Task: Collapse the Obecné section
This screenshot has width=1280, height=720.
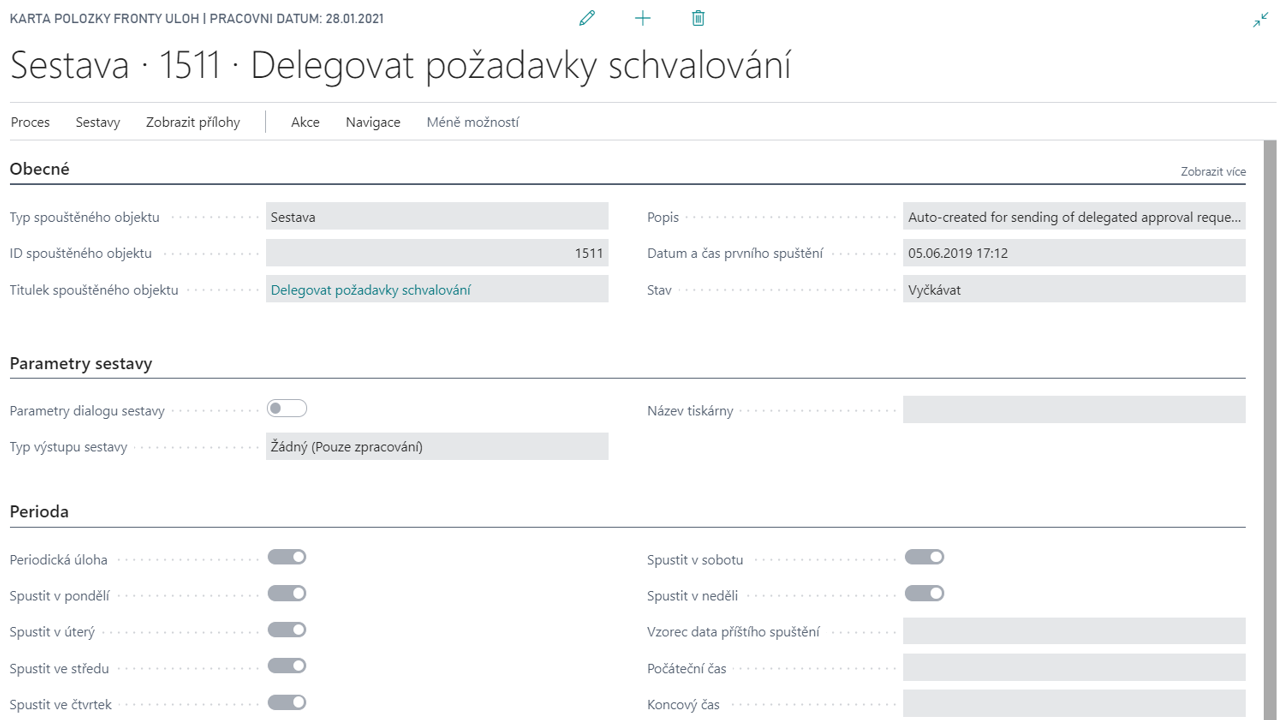Action: point(39,168)
